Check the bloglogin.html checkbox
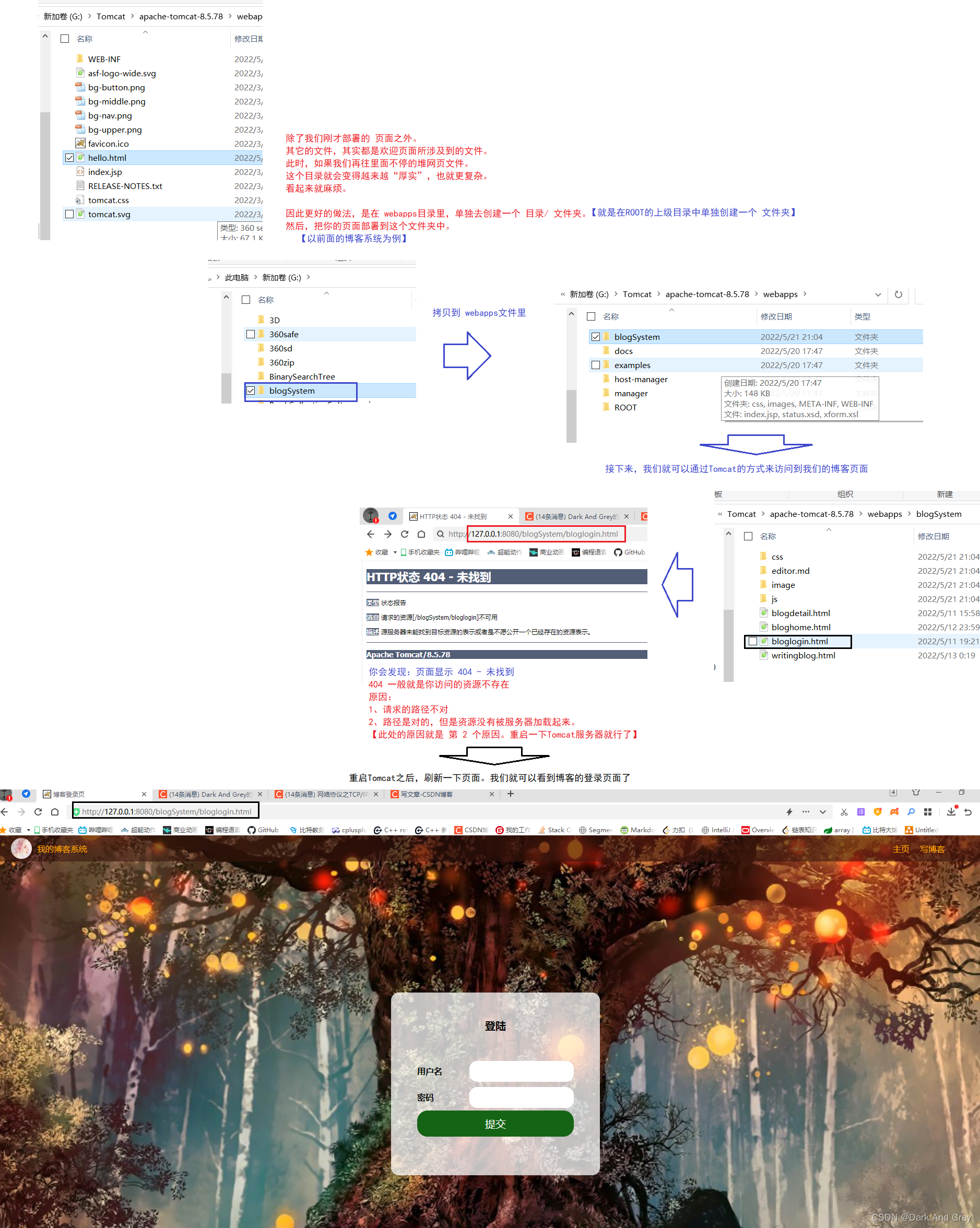 click(x=753, y=641)
